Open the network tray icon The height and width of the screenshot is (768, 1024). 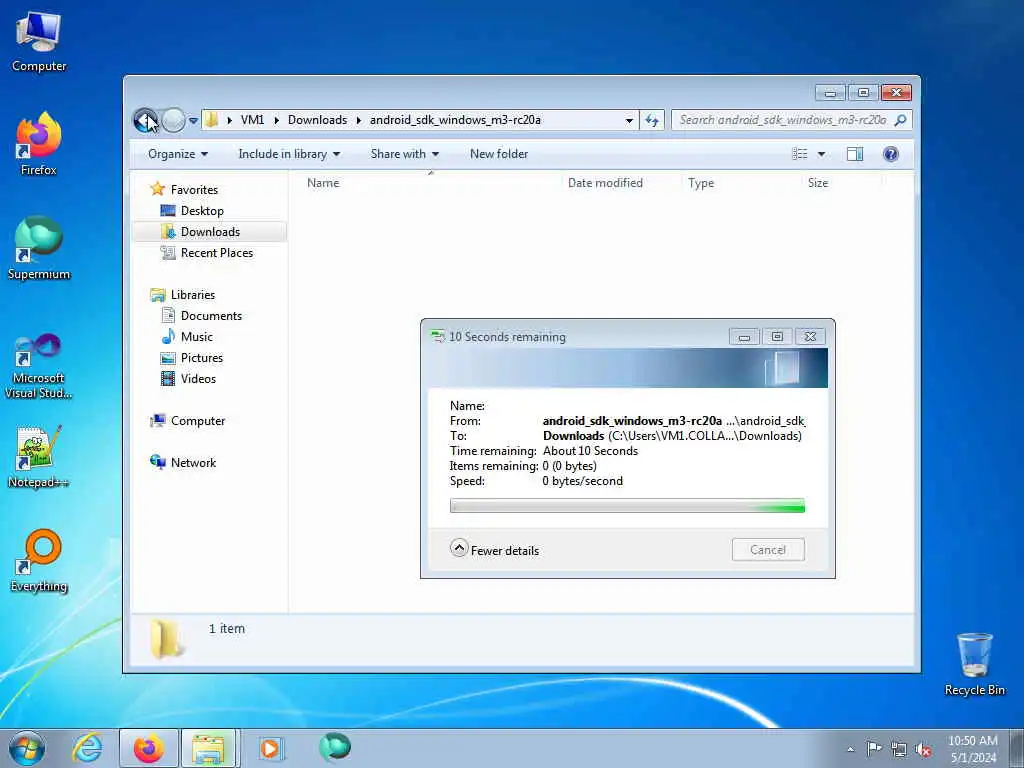(x=899, y=750)
